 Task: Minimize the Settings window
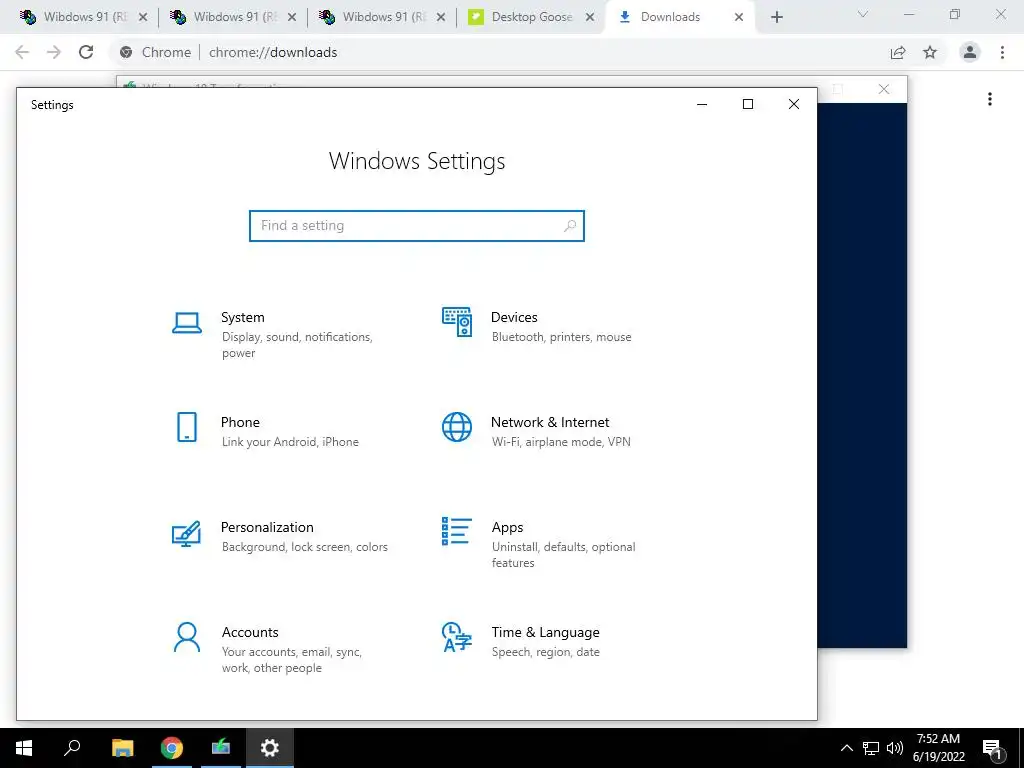tap(702, 104)
